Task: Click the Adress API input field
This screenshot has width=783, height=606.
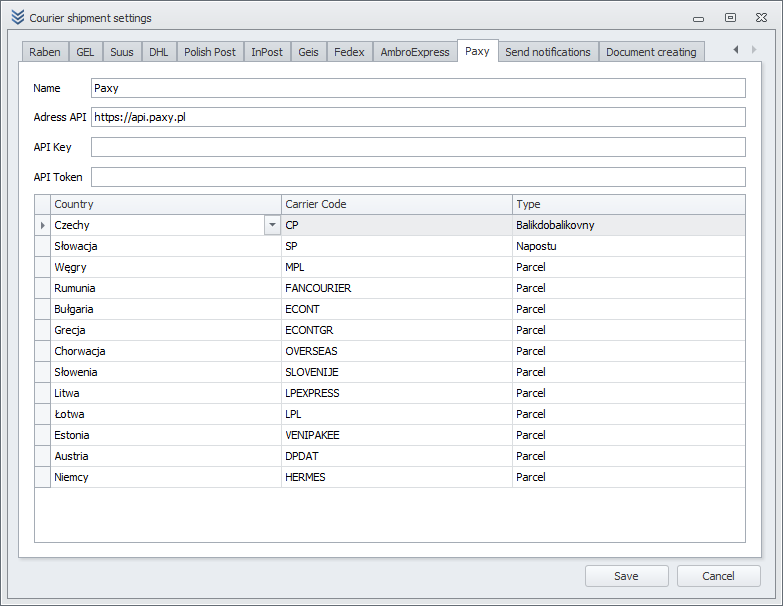Action: click(418, 117)
